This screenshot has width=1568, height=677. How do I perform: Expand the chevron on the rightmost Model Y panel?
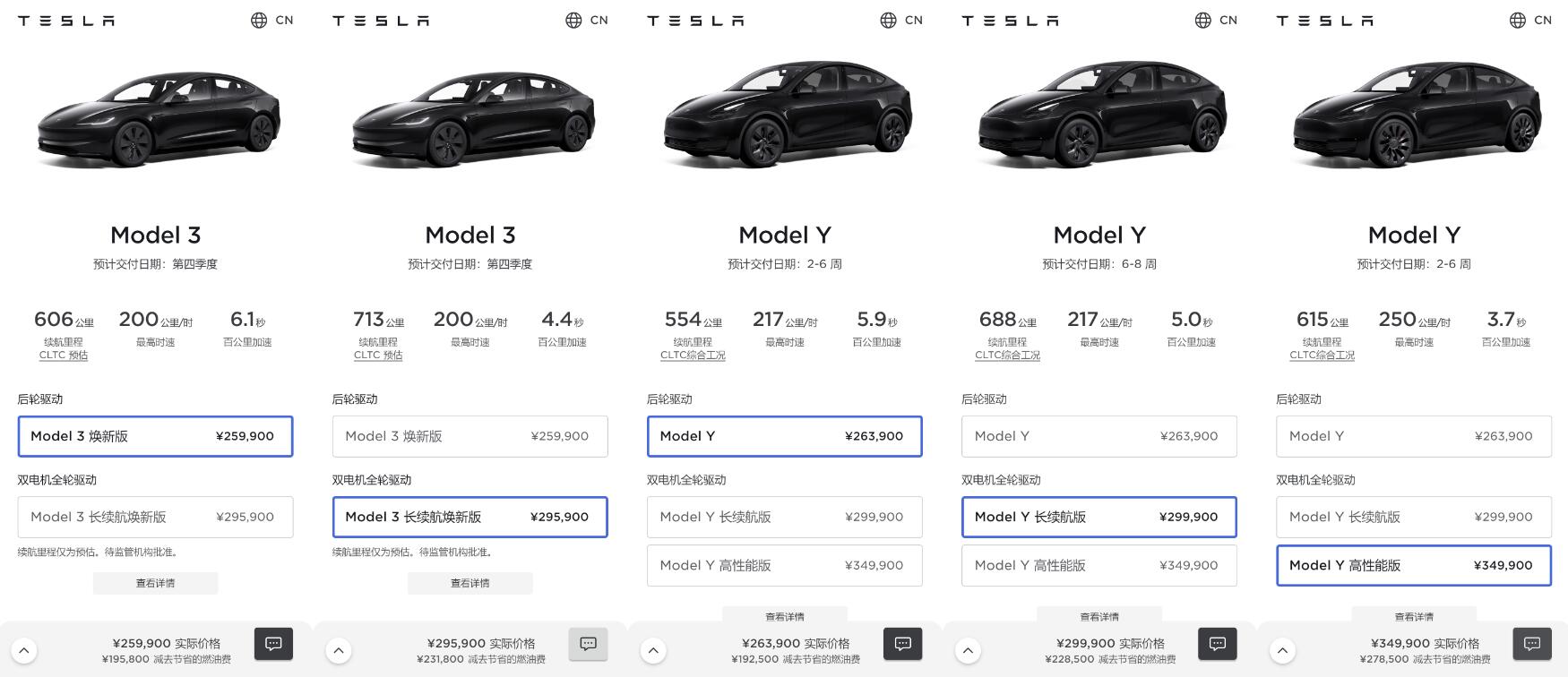1282,649
